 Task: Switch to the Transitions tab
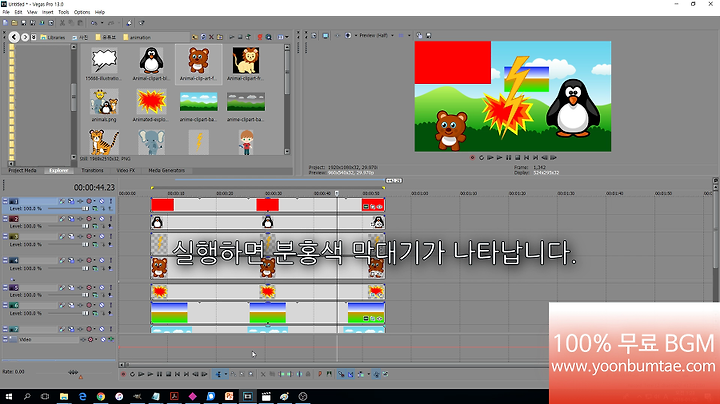(x=92, y=170)
